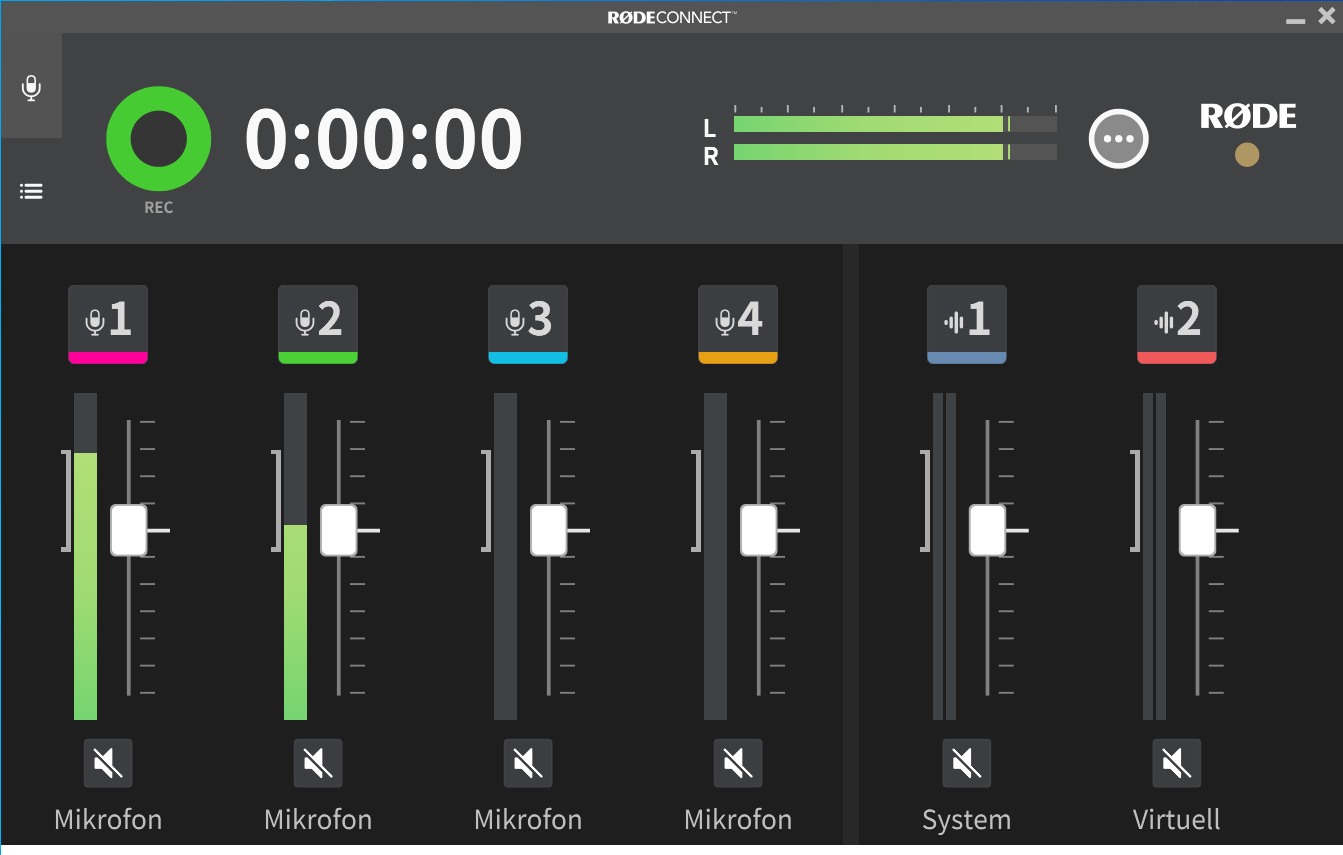Open microphone channel 1 settings

click(108, 323)
